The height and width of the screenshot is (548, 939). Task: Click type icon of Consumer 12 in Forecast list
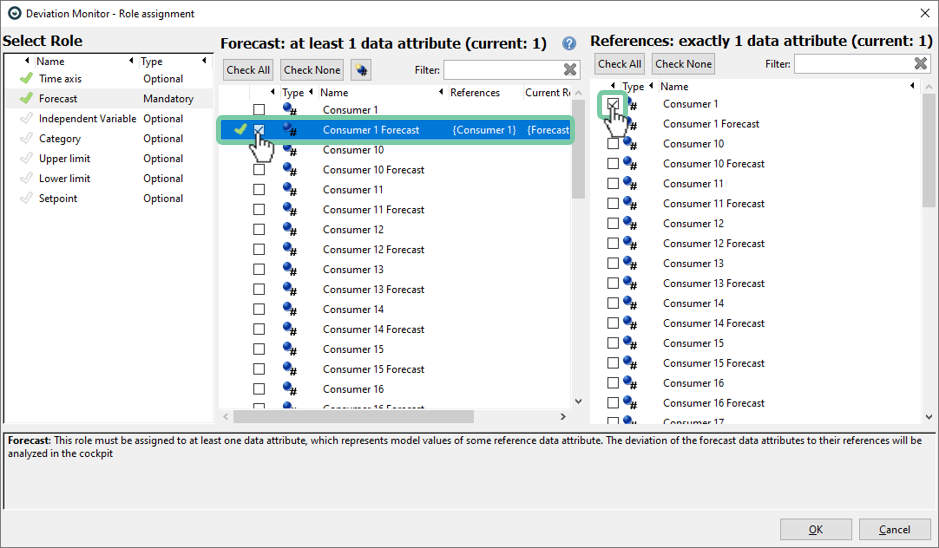pos(290,229)
